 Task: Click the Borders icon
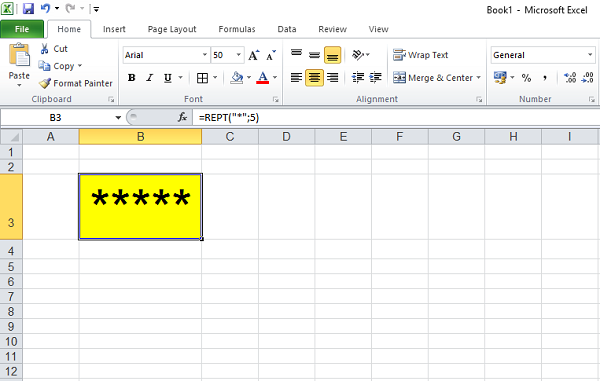pyautogui.click(x=202, y=78)
